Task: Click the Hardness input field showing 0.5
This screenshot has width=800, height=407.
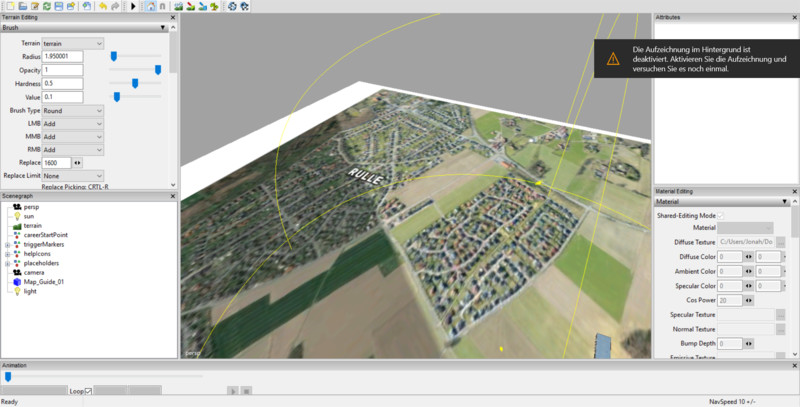Action: 62,83
